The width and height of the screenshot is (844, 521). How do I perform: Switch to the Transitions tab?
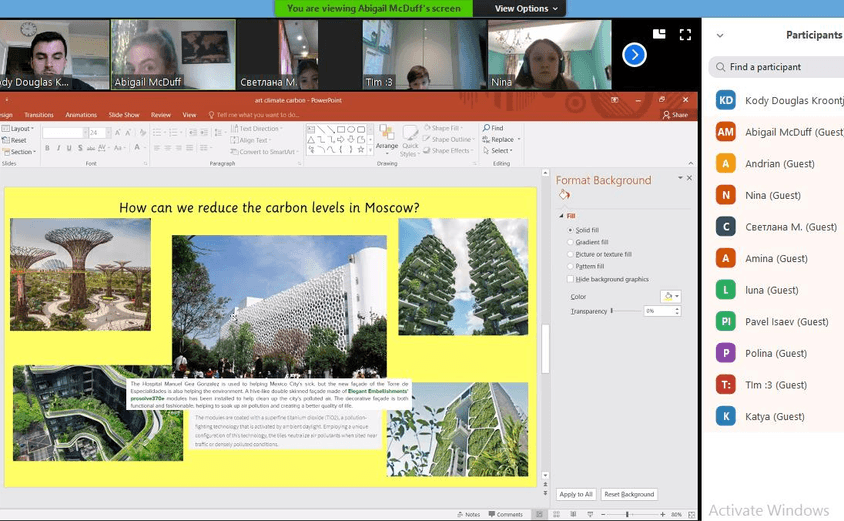click(39, 115)
